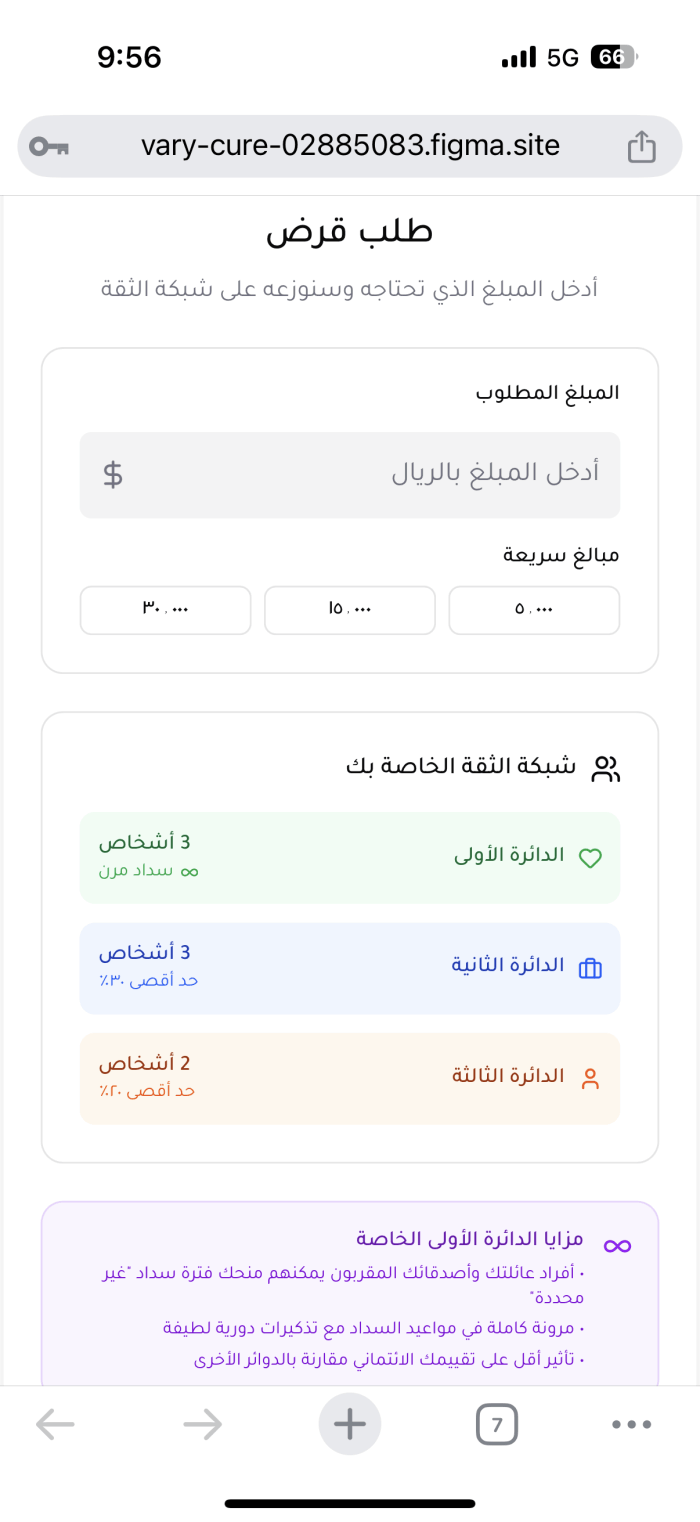Tap the key password icon

(x=48, y=147)
